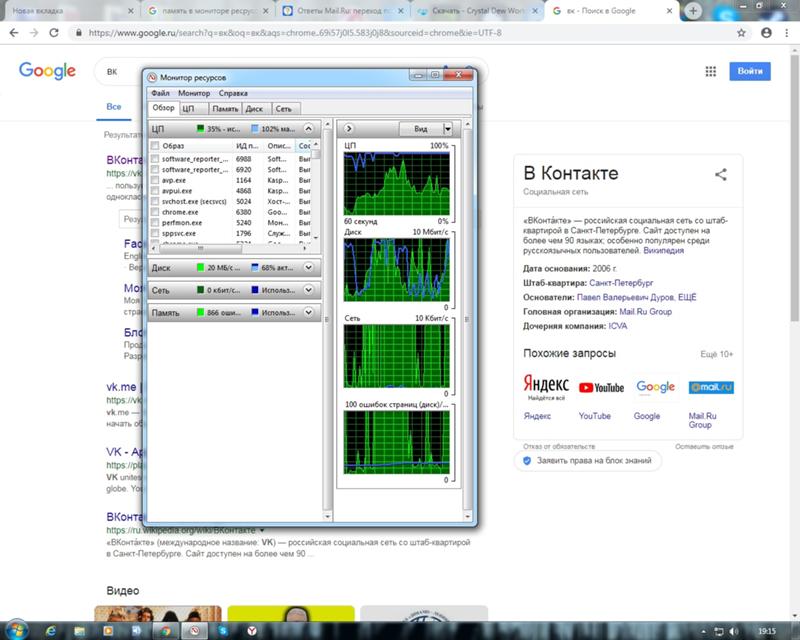Open the Яндекс related search logo

click(545, 387)
